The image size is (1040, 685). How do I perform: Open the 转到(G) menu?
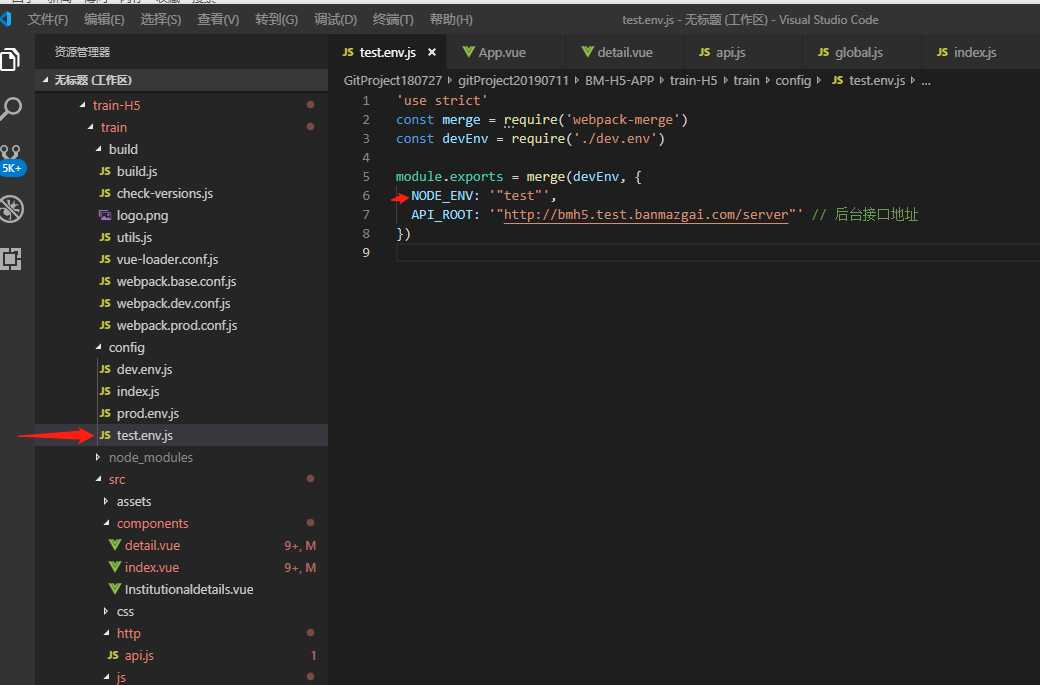pyautogui.click(x=277, y=19)
